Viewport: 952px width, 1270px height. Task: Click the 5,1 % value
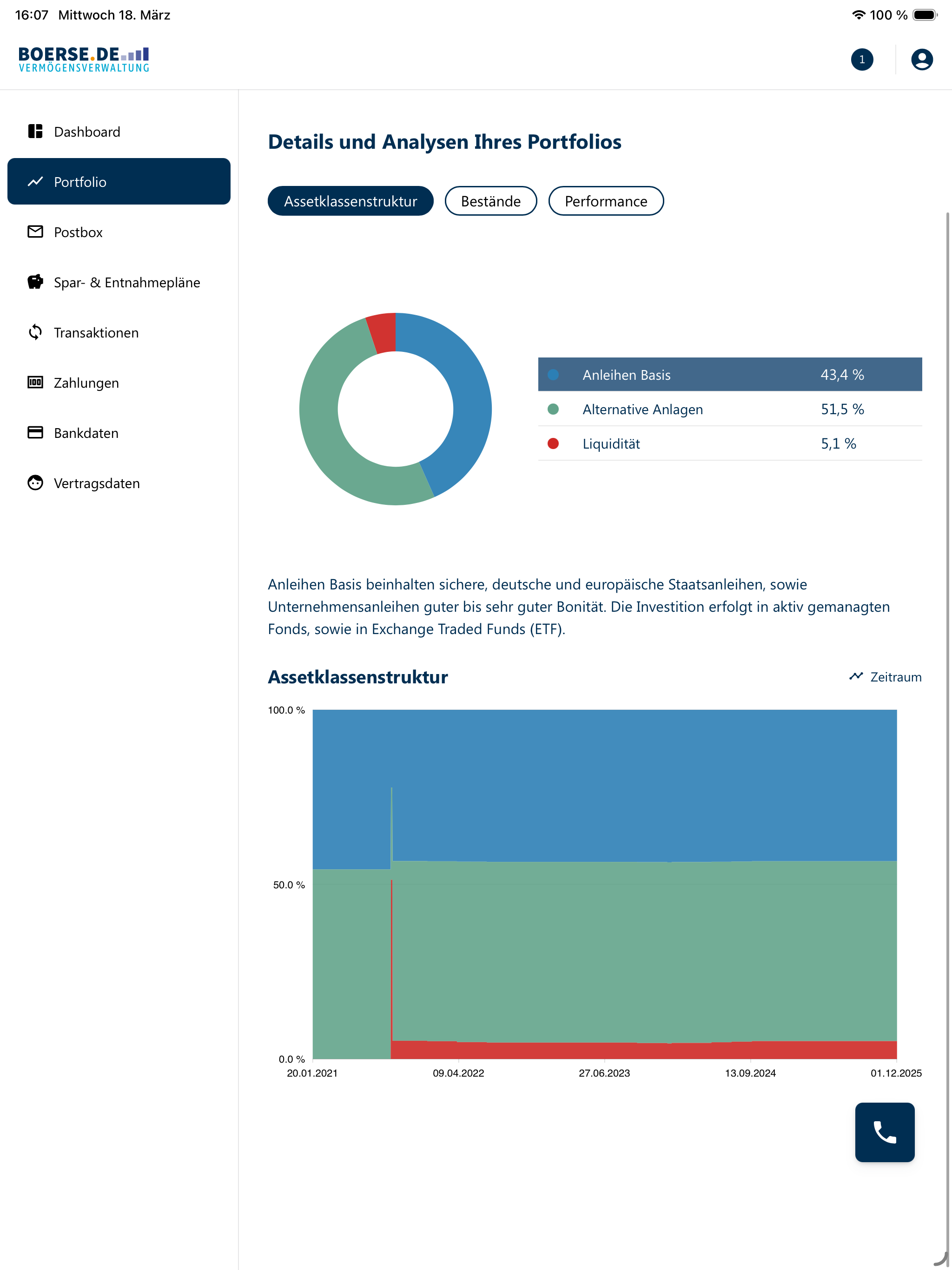point(838,443)
